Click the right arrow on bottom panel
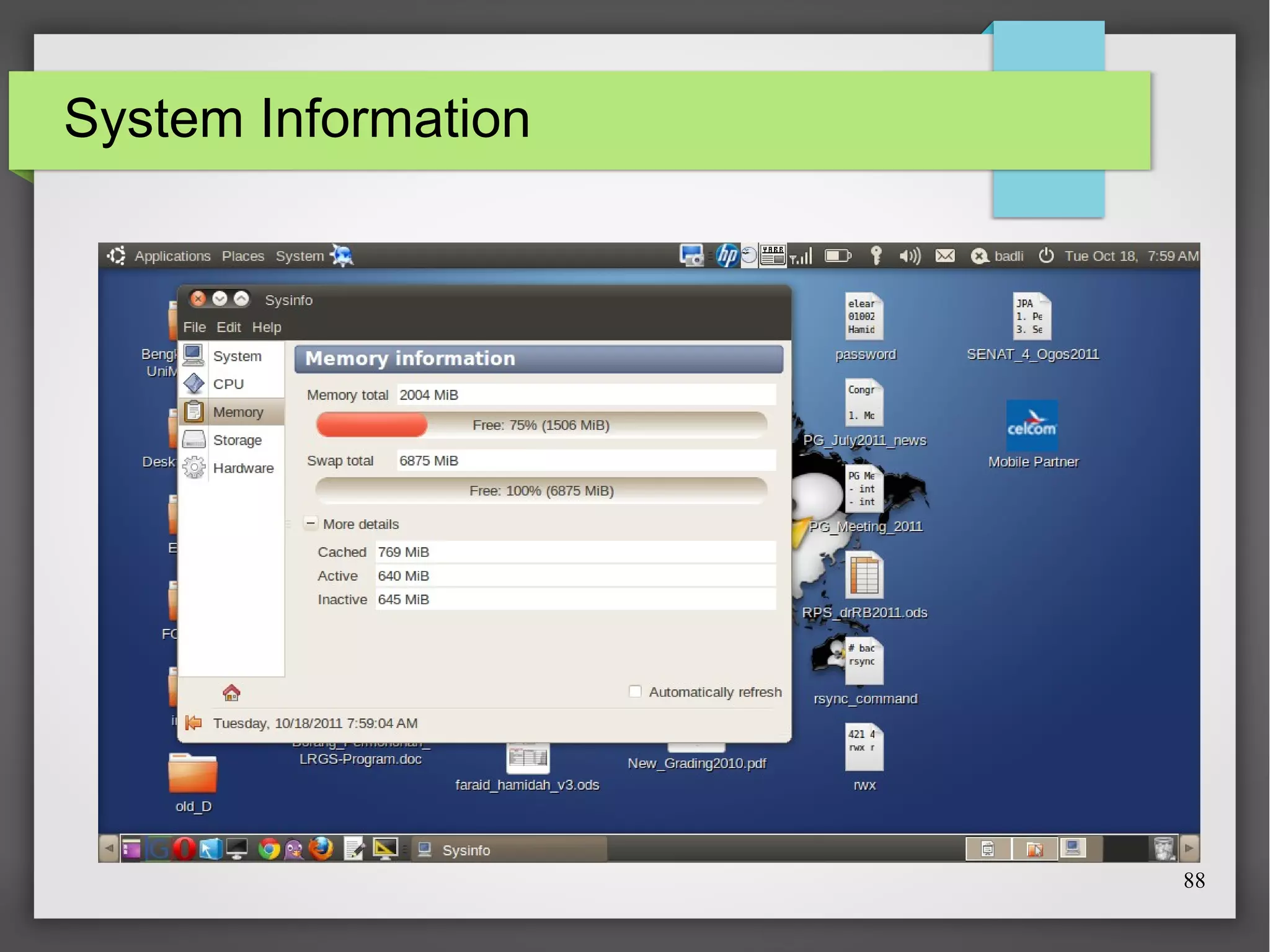This screenshot has width=1270, height=952. pos(1188,848)
